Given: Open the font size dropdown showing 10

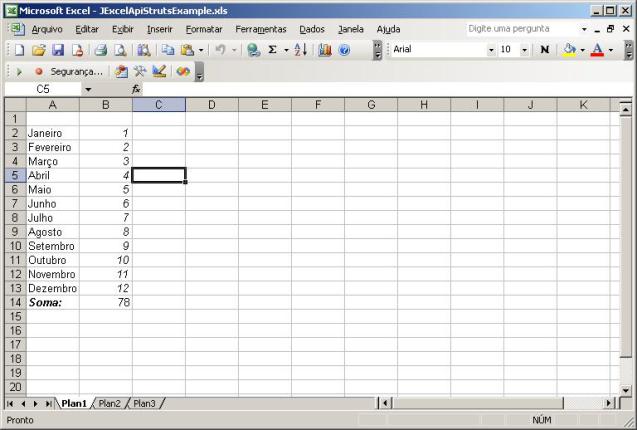Looking at the screenshot, I should pos(525,49).
